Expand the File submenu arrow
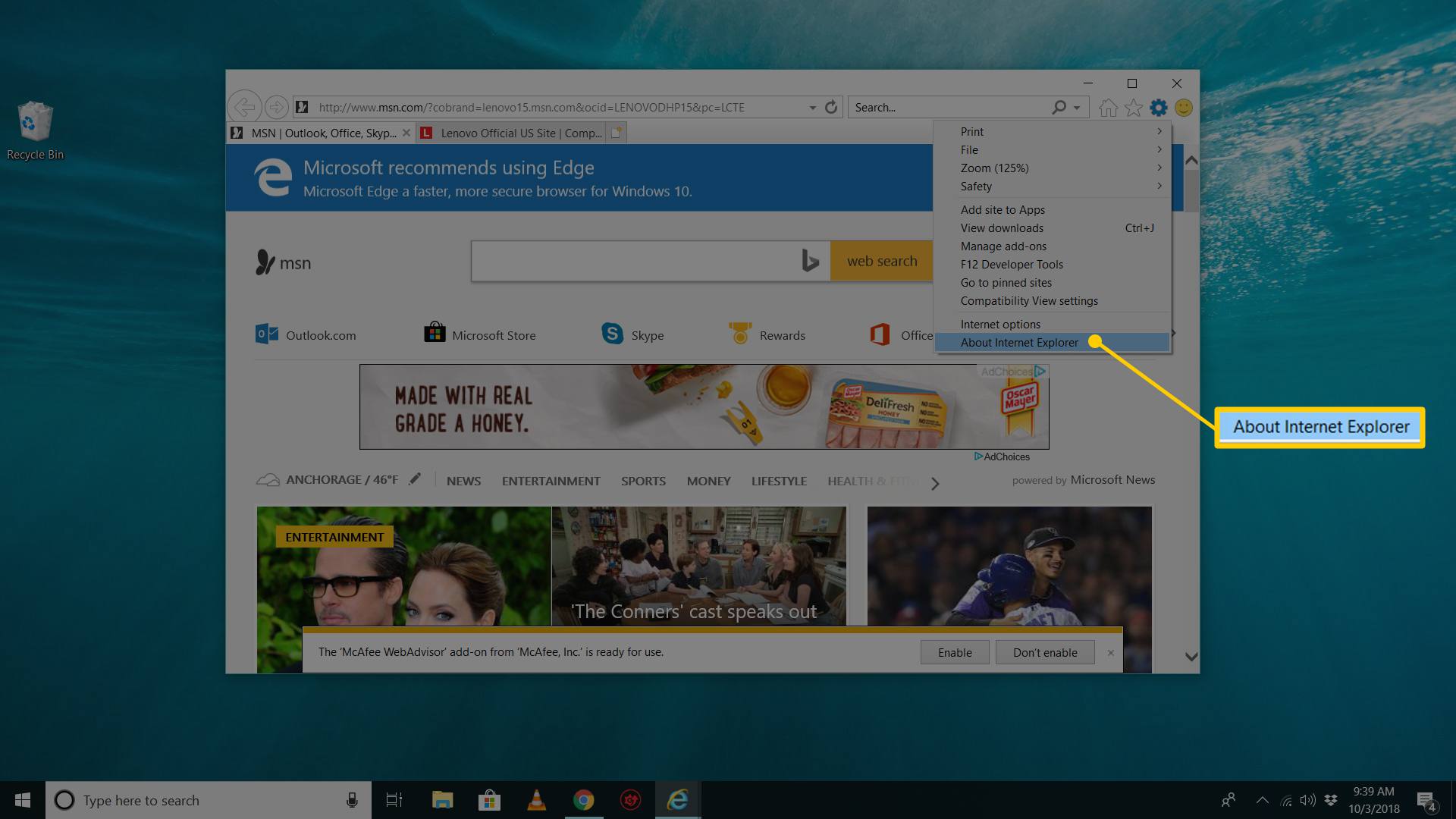Image resolution: width=1456 pixels, height=819 pixels. [x=1157, y=150]
